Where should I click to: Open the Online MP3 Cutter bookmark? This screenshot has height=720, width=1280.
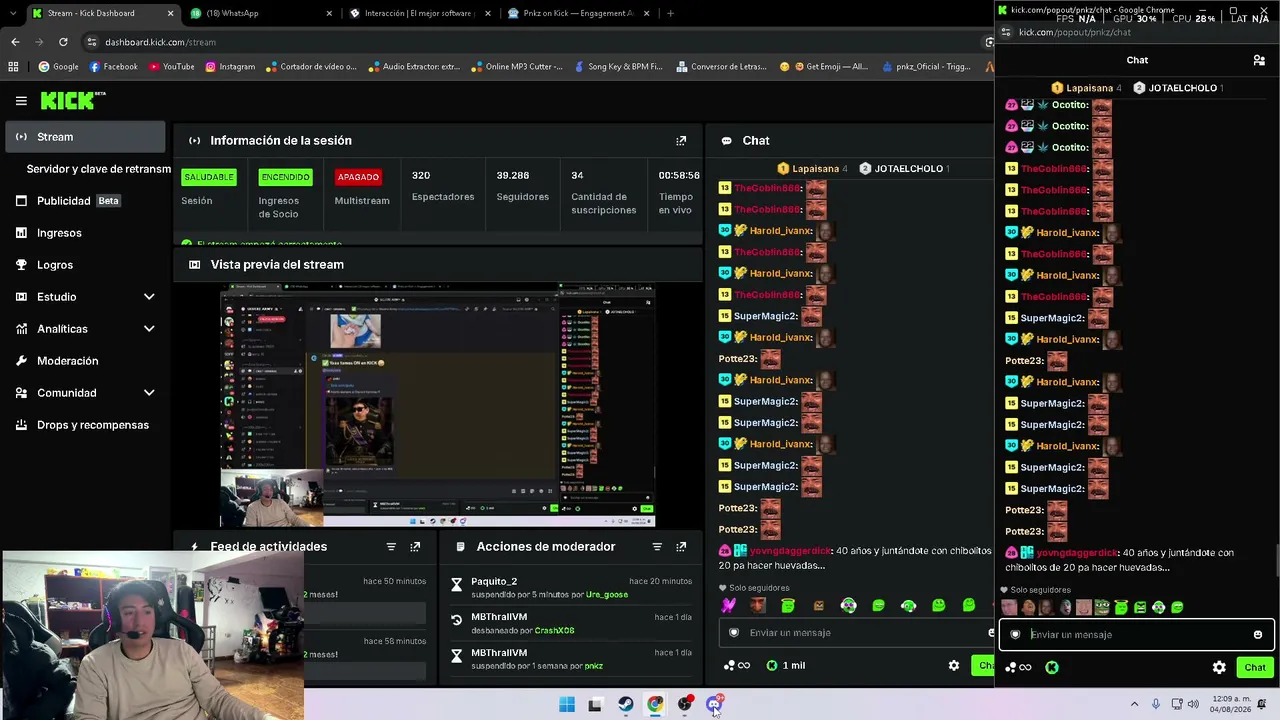(x=517, y=67)
